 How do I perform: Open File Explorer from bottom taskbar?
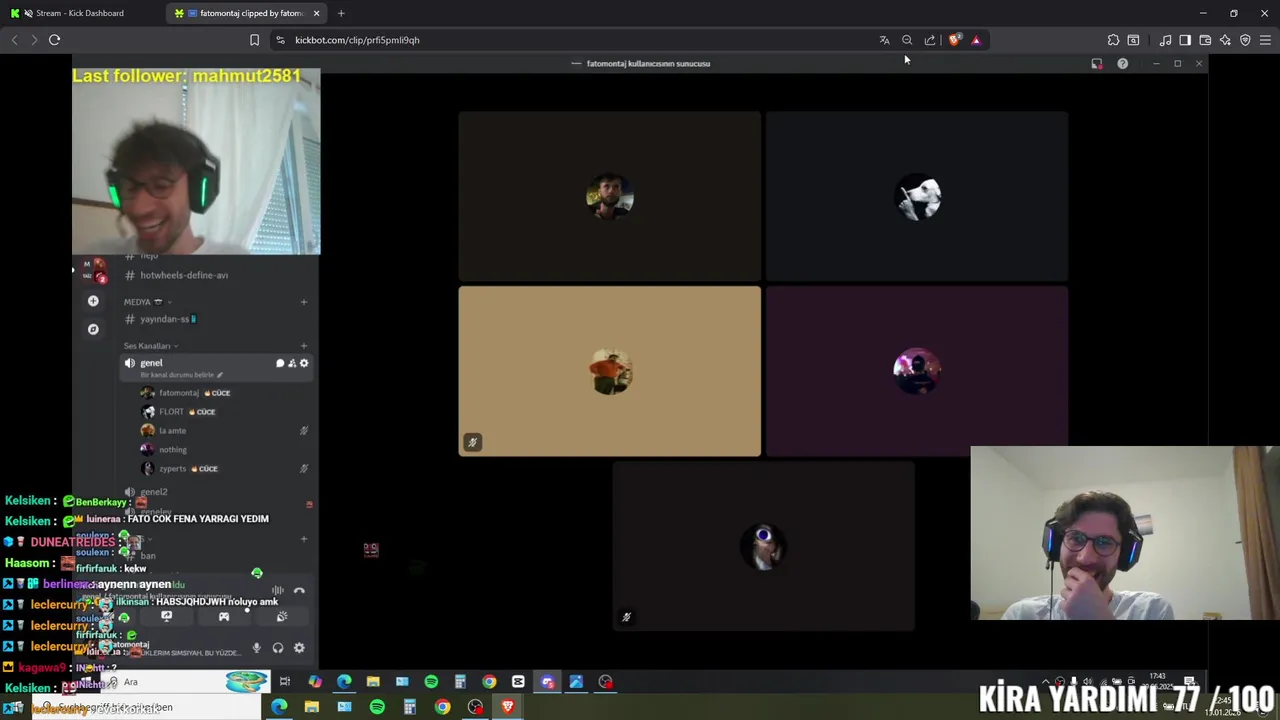[312, 707]
